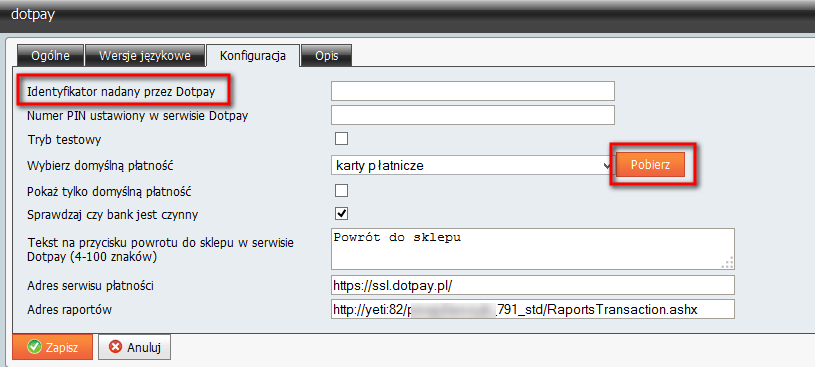This screenshot has height=367, width=815.
Task: Click the Adres serwisu płatności label
Action: coord(90,286)
